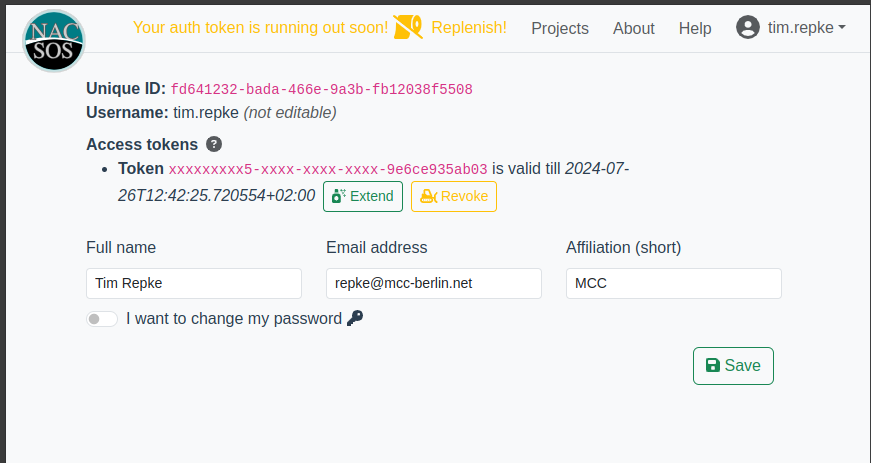The image size is (871, 463).
Task: Go to the About page
Action: (x=634, y=29)
